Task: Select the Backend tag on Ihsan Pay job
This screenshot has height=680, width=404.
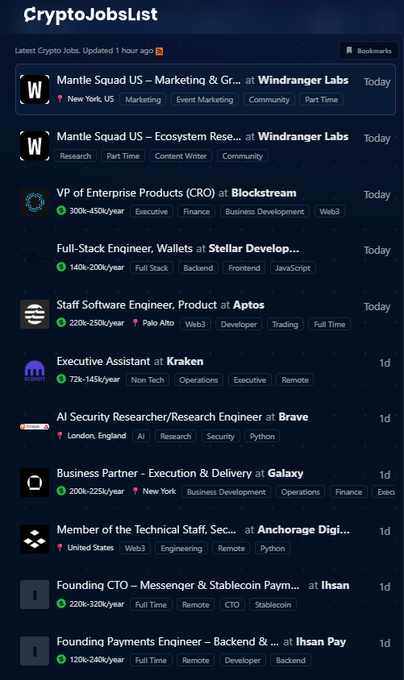Action: (x=290, y=660)
